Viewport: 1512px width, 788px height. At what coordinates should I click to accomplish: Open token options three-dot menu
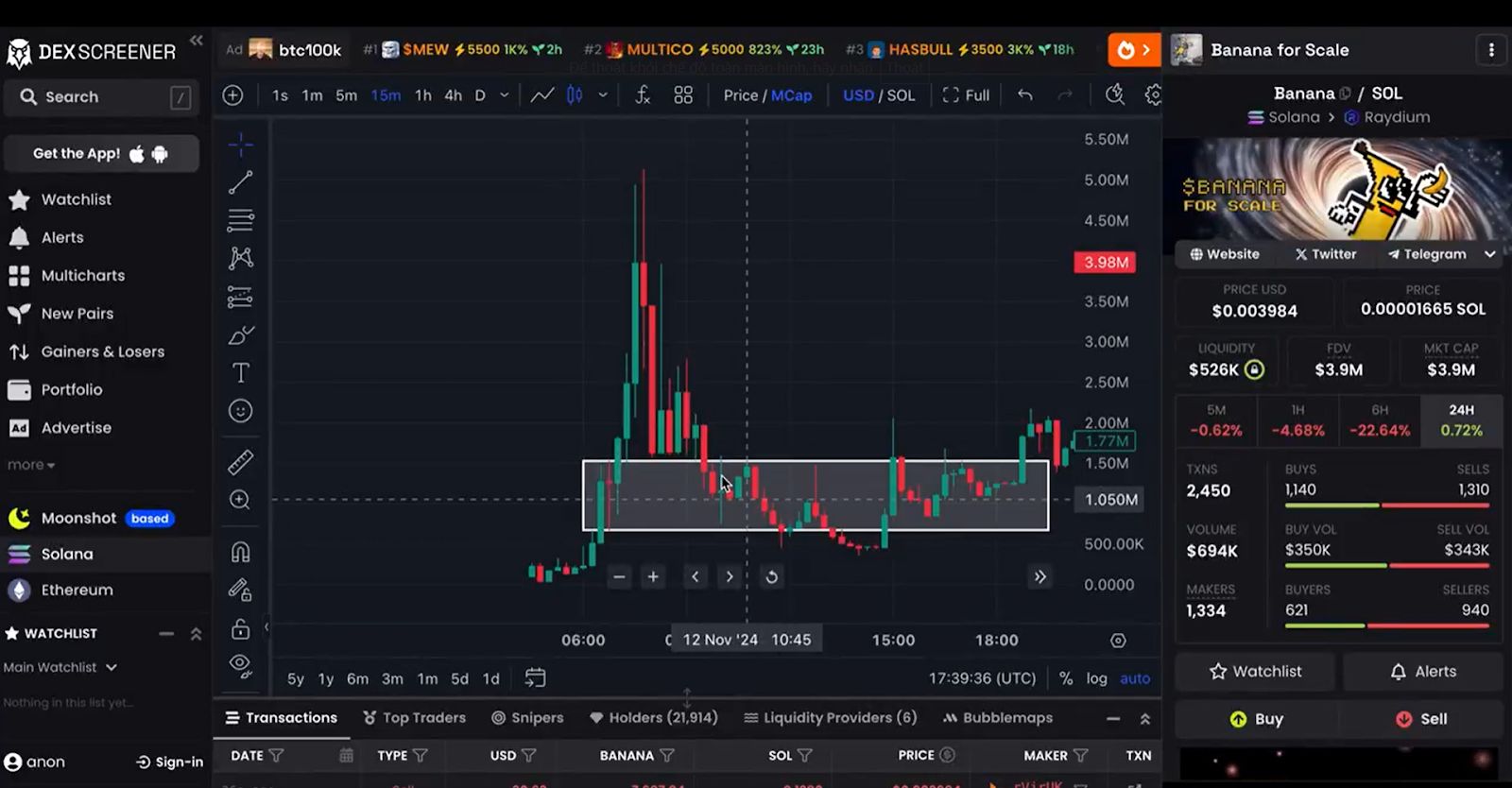pyautogui.click(x=1491, y=50)
